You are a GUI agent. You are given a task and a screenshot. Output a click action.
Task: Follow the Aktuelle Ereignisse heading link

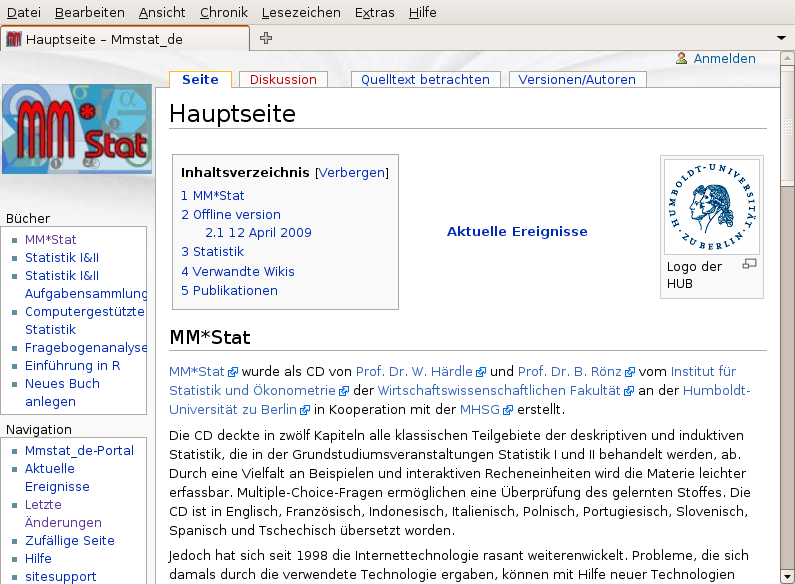(517, 232)
